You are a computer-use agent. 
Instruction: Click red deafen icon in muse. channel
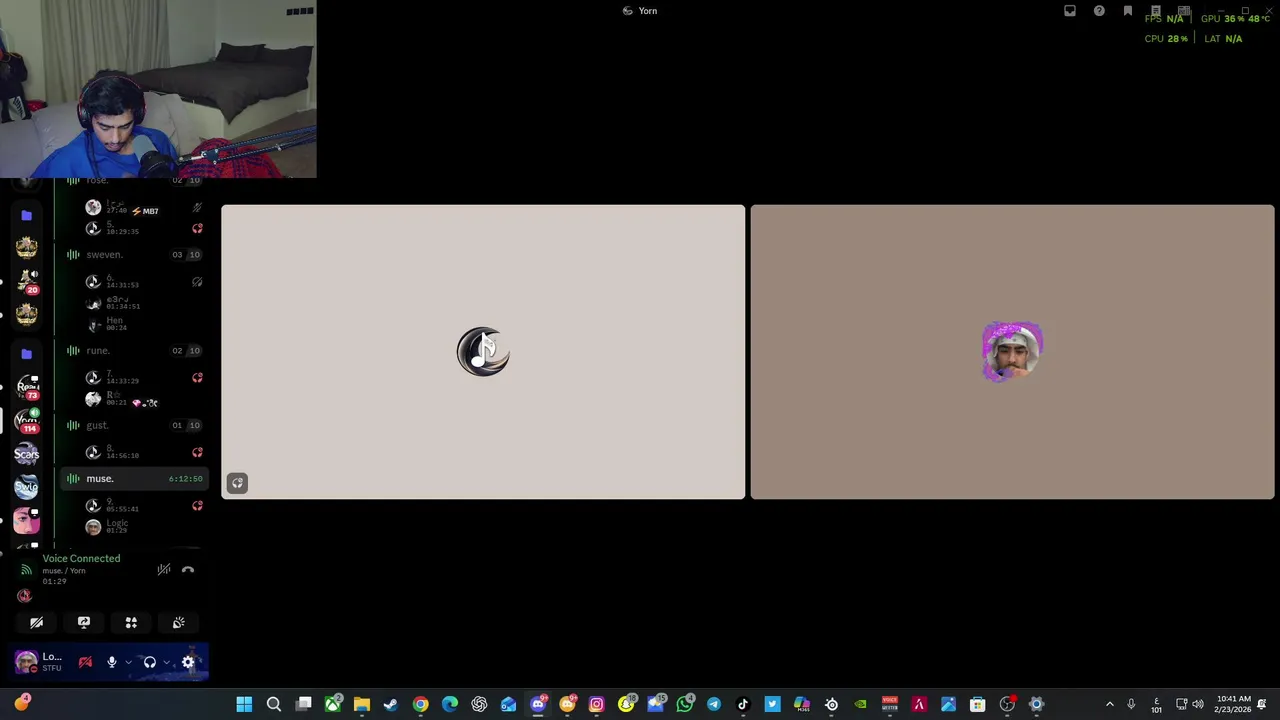click(x=197, y=506)
